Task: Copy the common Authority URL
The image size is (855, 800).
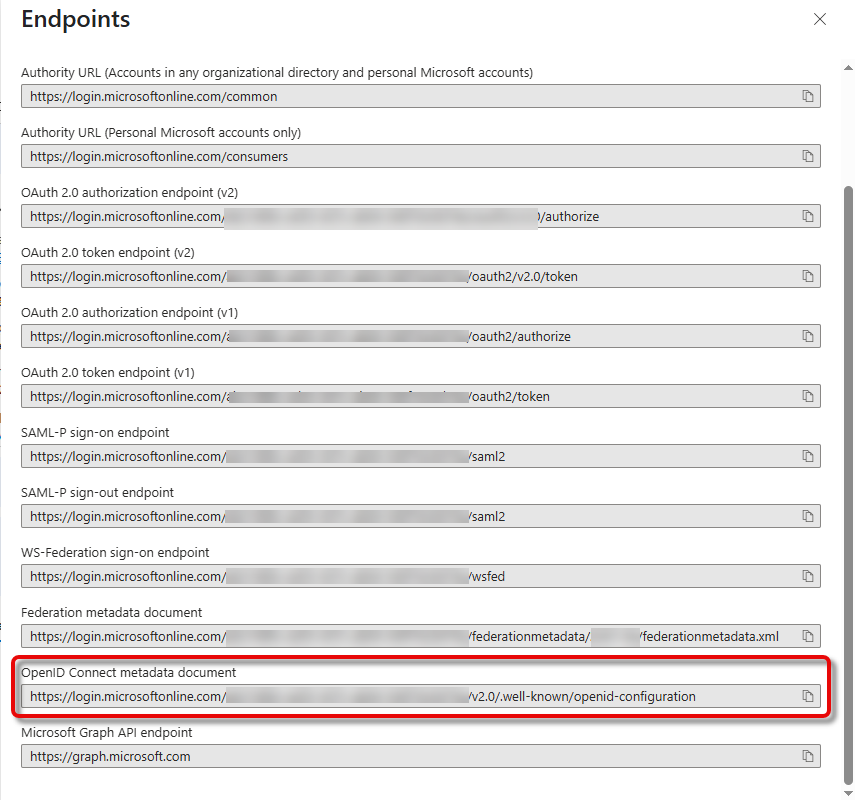Action: coord(807,97)
